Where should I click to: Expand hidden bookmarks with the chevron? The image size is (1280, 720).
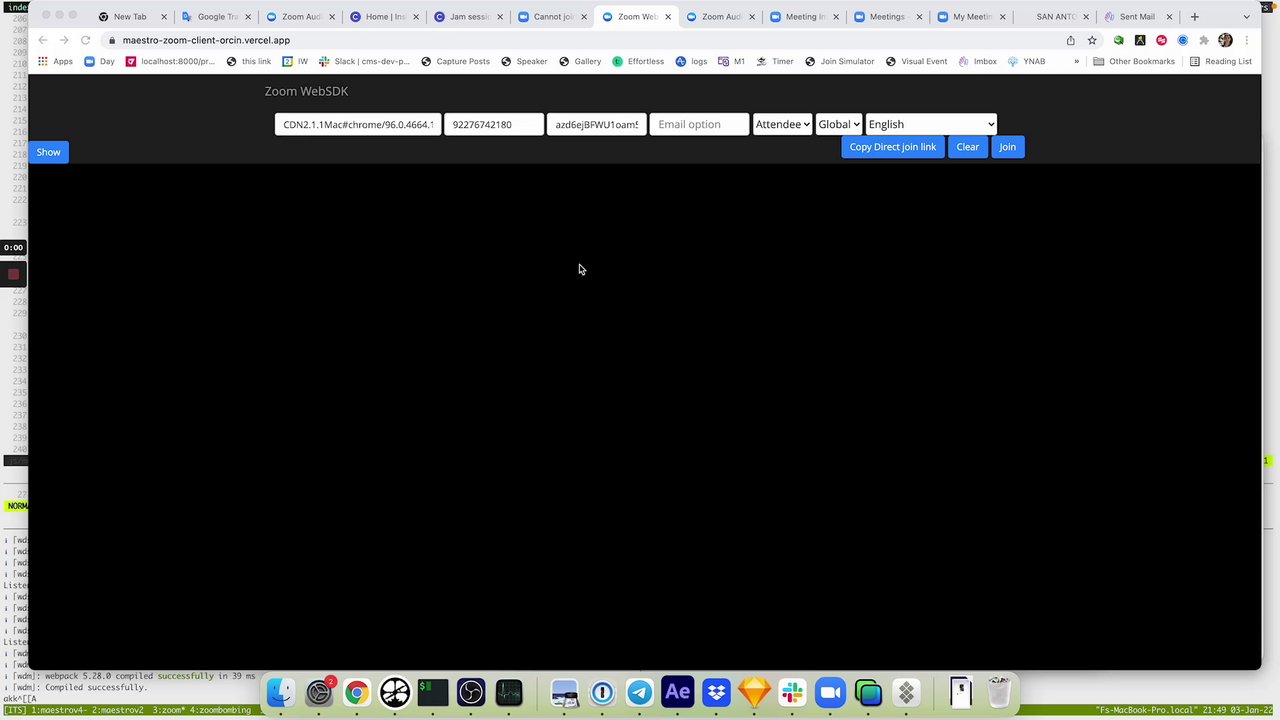pos(1076,61)
